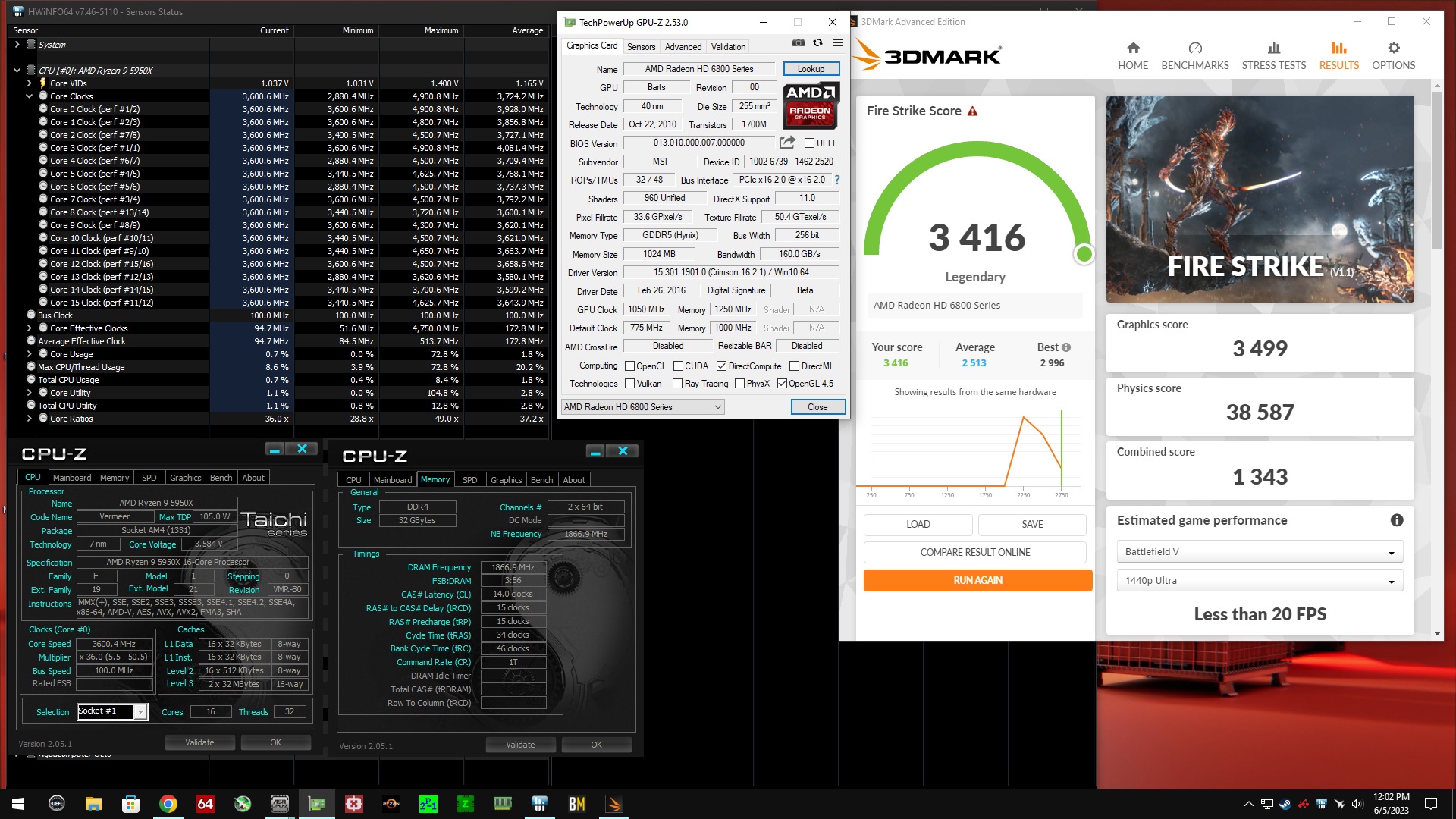Expand the System node in HWiNFO

pos(17,45)
